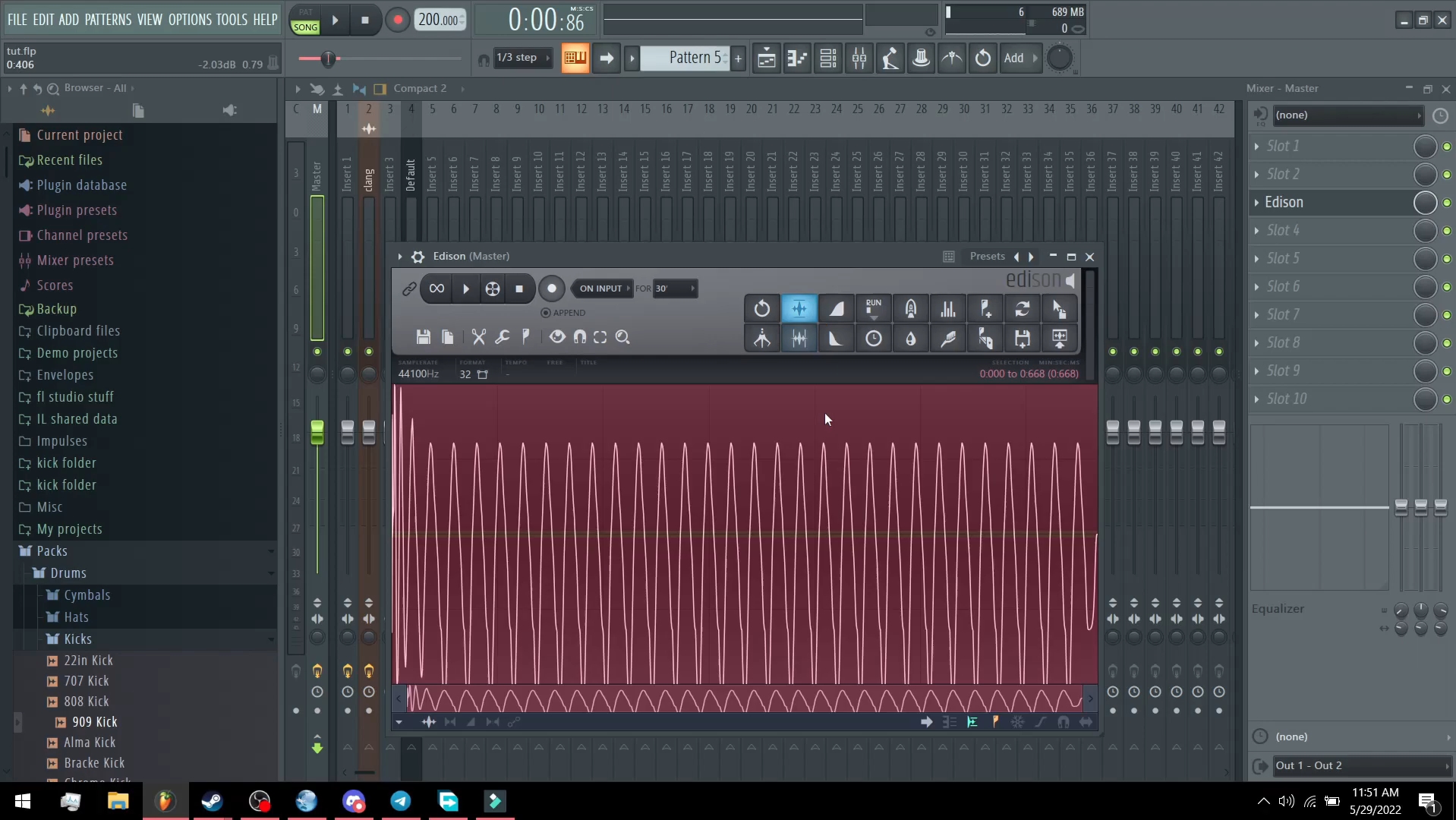
Task: Open the HELP menu
Action: [x=265, y=20]
